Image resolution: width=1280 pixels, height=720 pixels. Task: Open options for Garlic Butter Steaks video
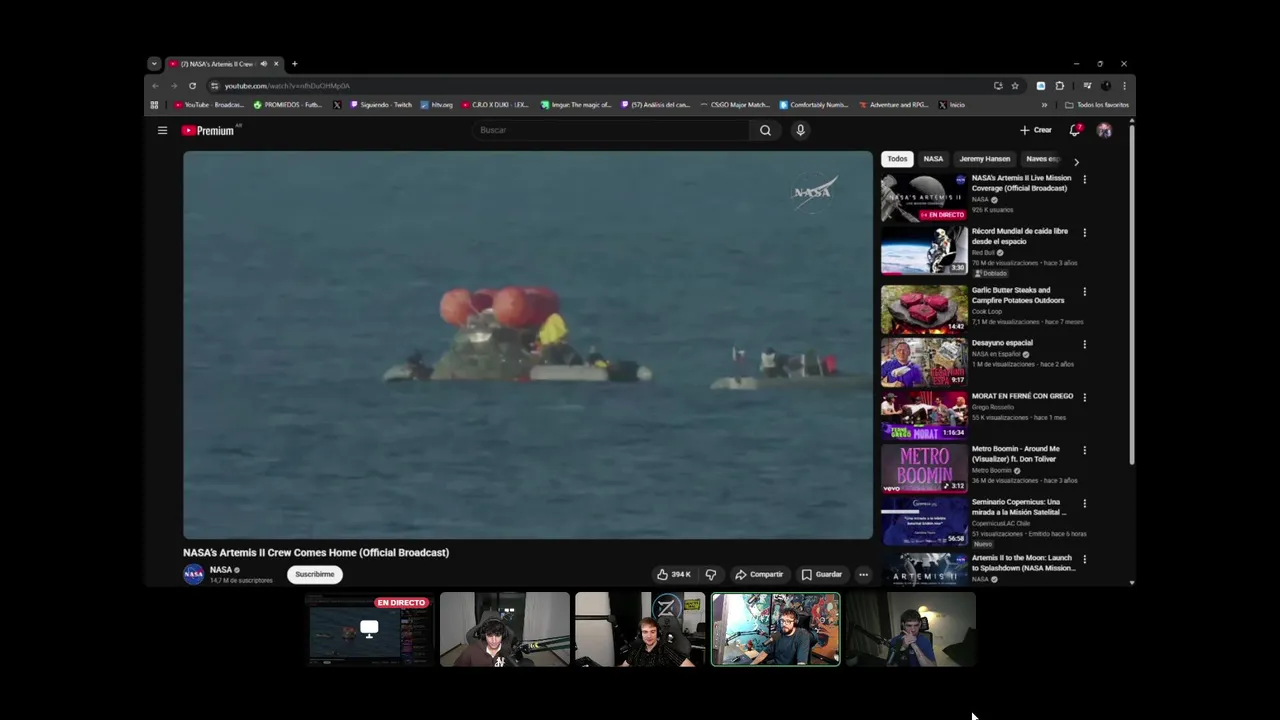[1084, 292]
